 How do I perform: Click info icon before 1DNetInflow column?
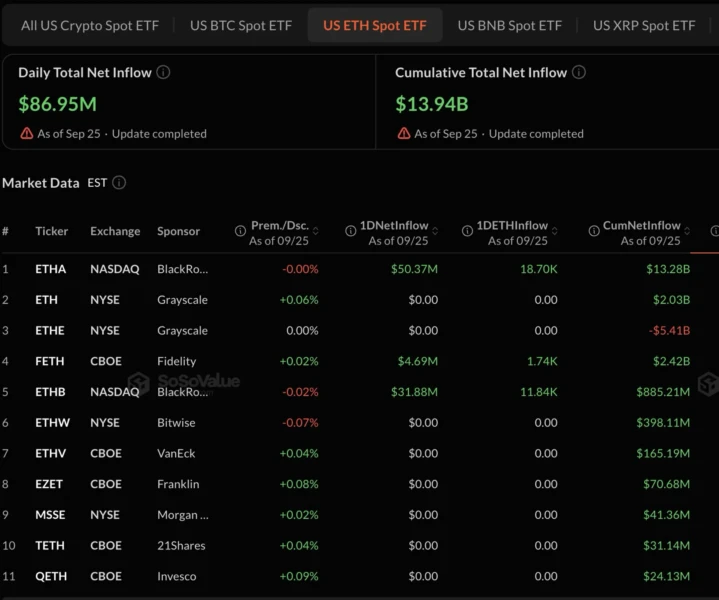[x=350, y=231]
